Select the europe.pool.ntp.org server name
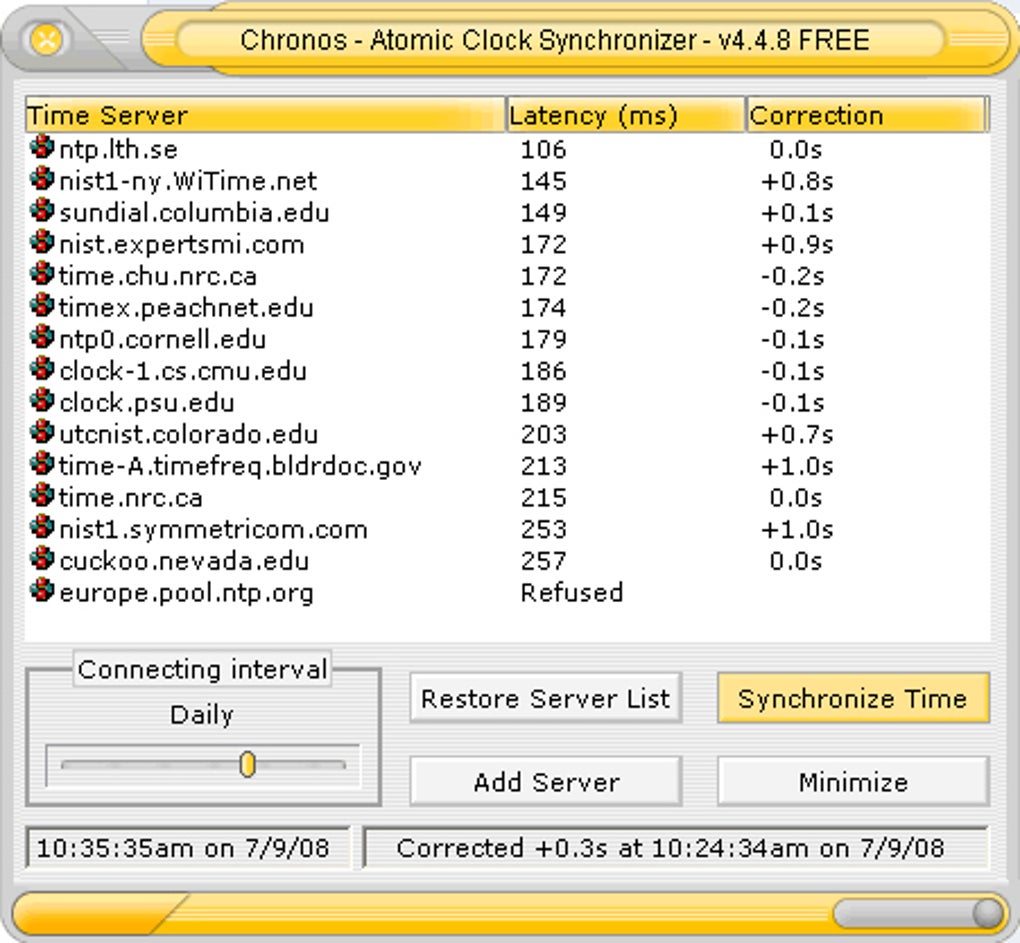The width and height of the screenshot is (1020, 943). pyautogui.click(x=186, y=593)
